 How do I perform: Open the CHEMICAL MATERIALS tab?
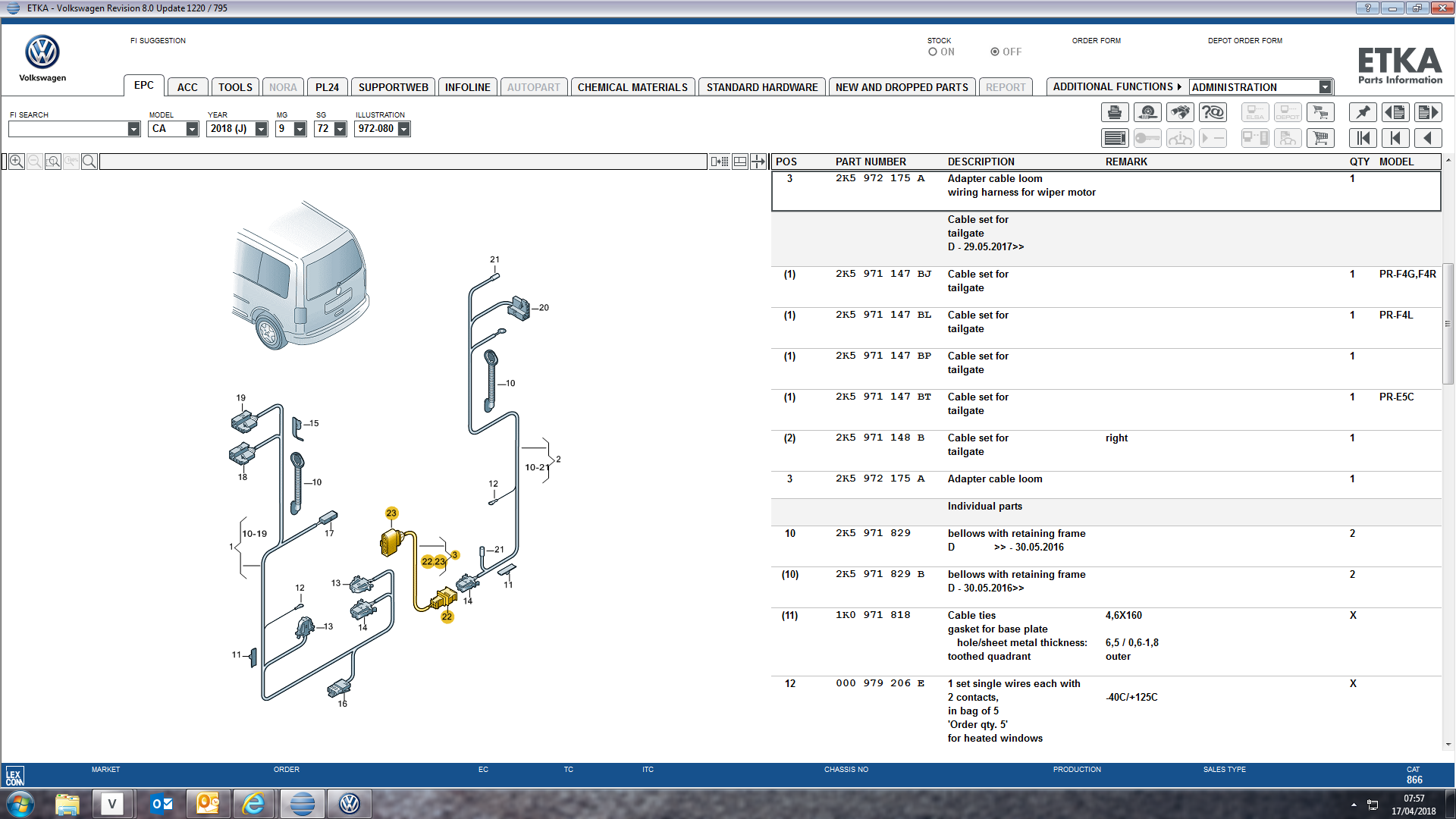pyautogui.click(x=632, y=87)
